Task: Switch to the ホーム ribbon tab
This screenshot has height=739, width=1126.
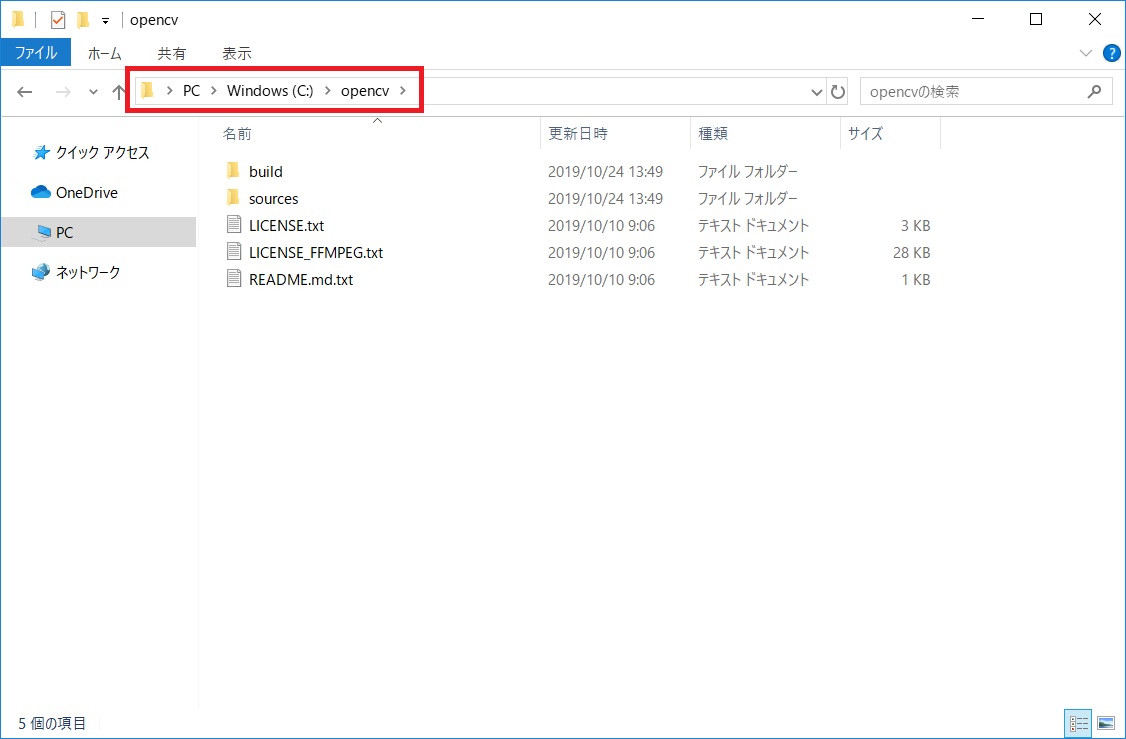Action: click(x=105, y=53)
